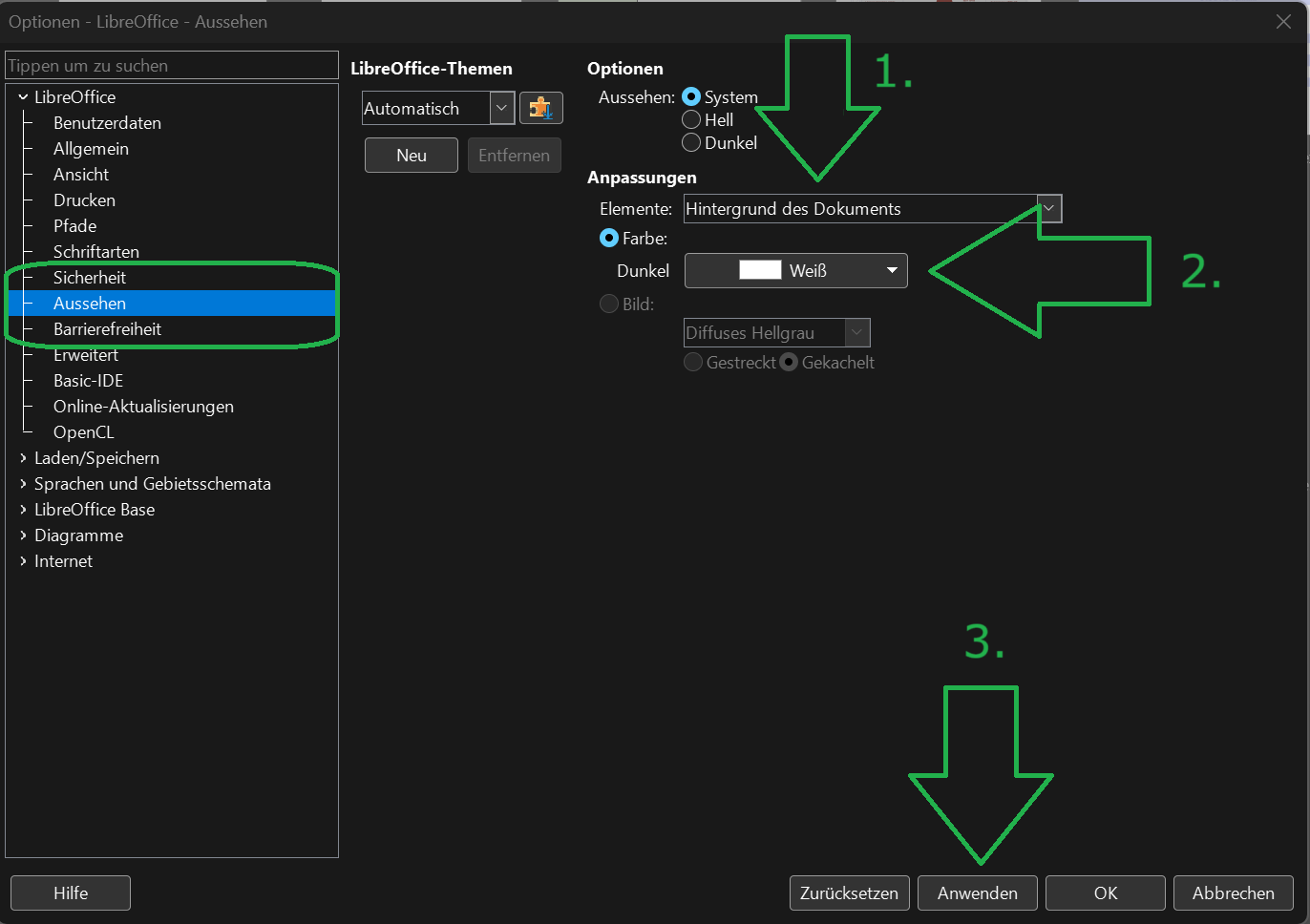Expand the Diagramme tree node
Image resolution: width=1310 pixels, height=924 pixels.
click(x=23, y=535)
